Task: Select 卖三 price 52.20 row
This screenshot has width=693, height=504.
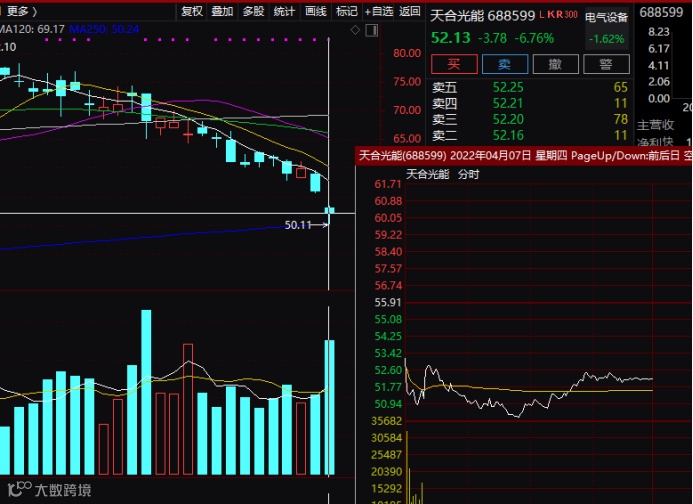Action: (x=529, y=119)
